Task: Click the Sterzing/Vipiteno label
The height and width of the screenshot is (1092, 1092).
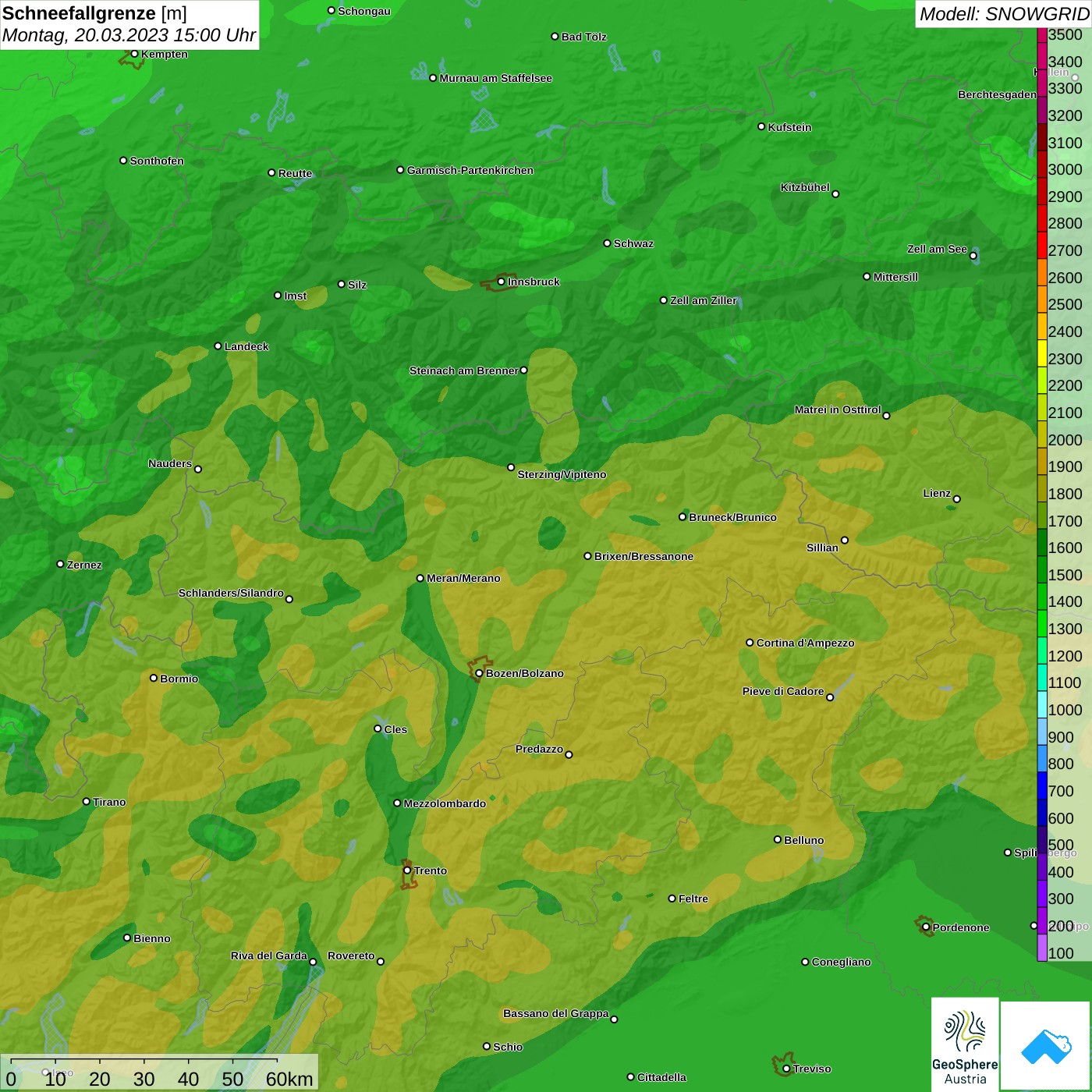Action: (x=562, y=474)
